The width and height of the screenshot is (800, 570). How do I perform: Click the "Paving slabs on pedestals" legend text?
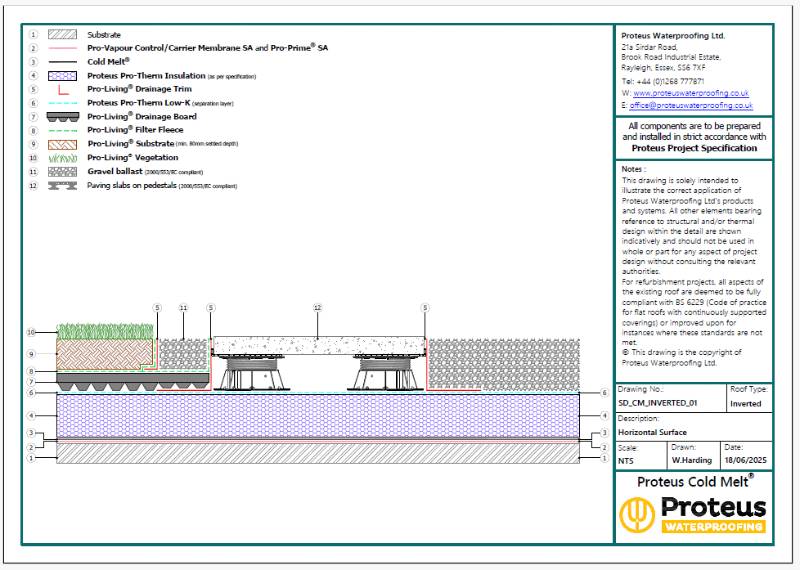(132, 186)
